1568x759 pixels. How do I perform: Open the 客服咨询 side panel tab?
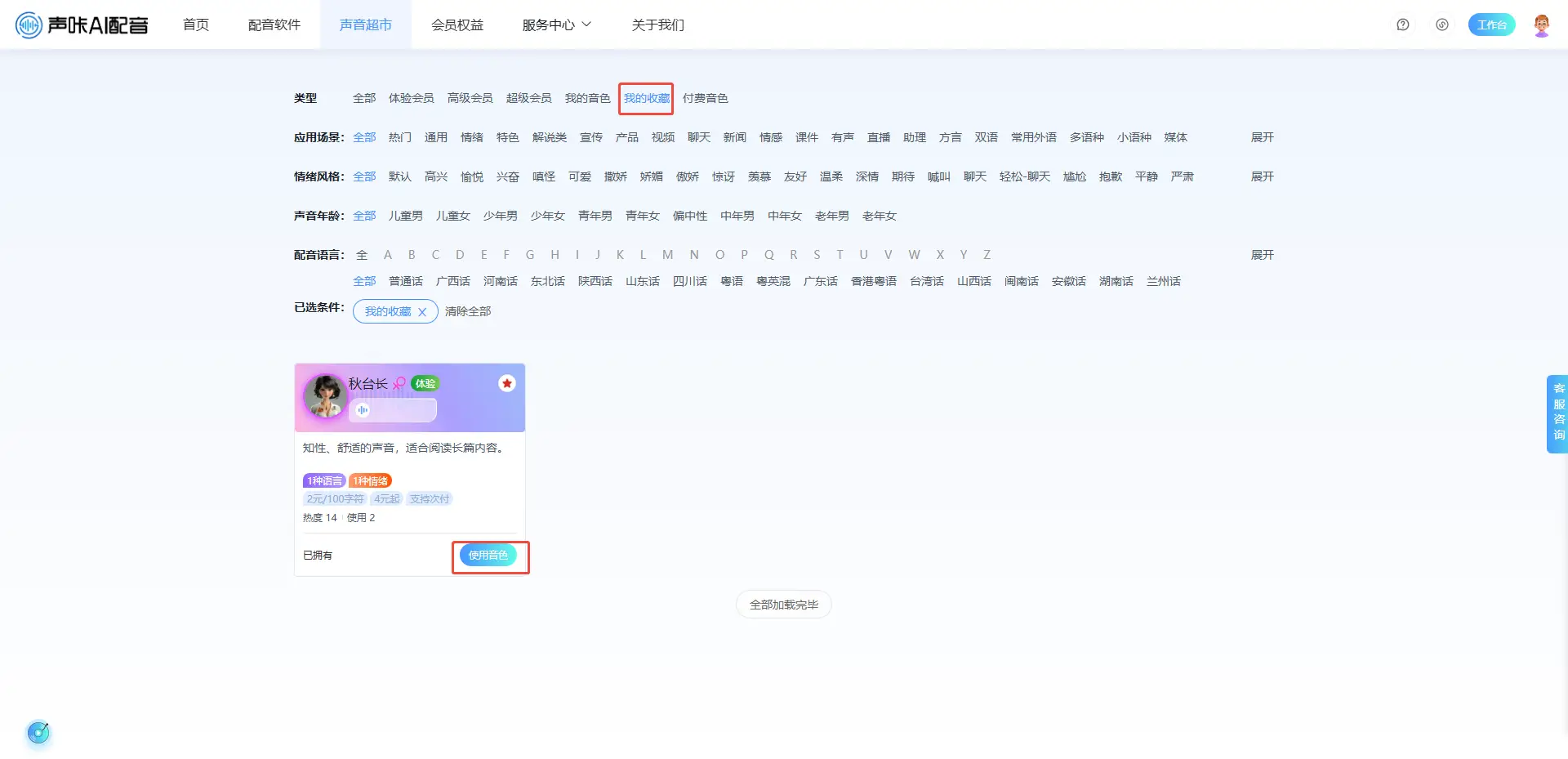[1558, 412]
